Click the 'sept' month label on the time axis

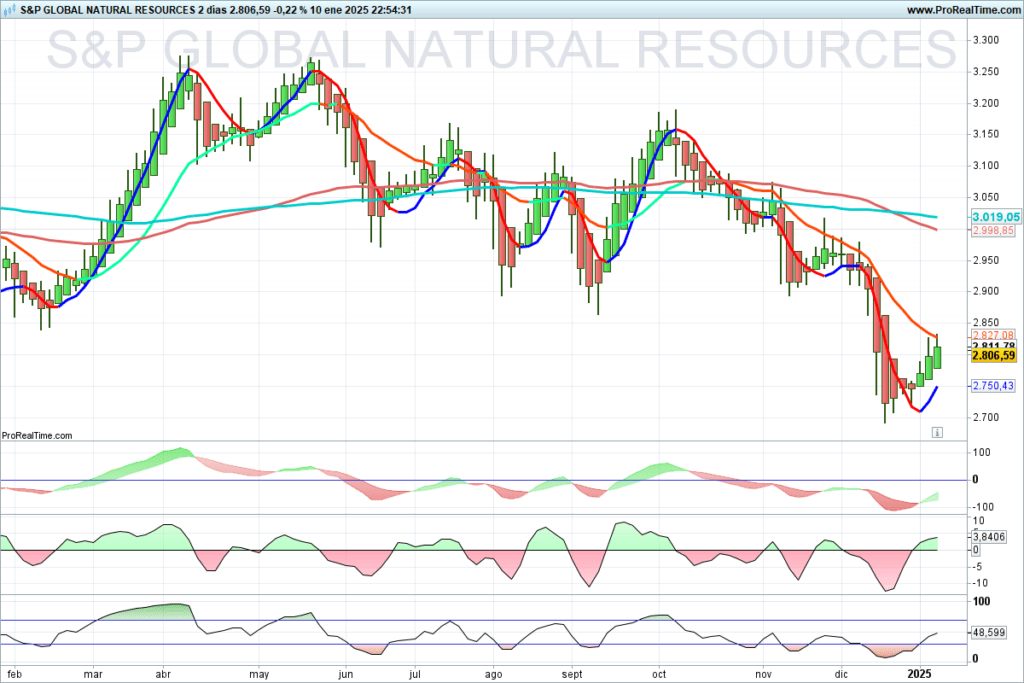572,674
